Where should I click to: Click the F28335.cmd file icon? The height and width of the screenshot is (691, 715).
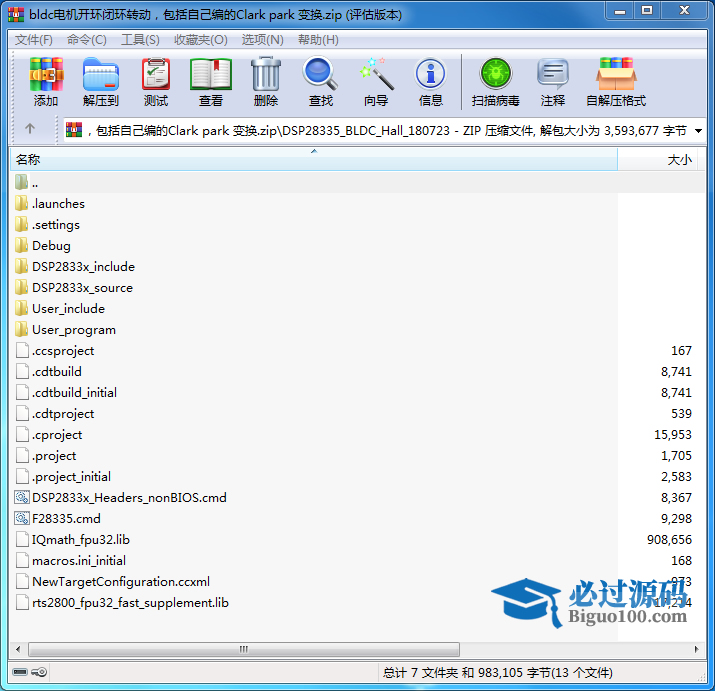click(22, 518)
